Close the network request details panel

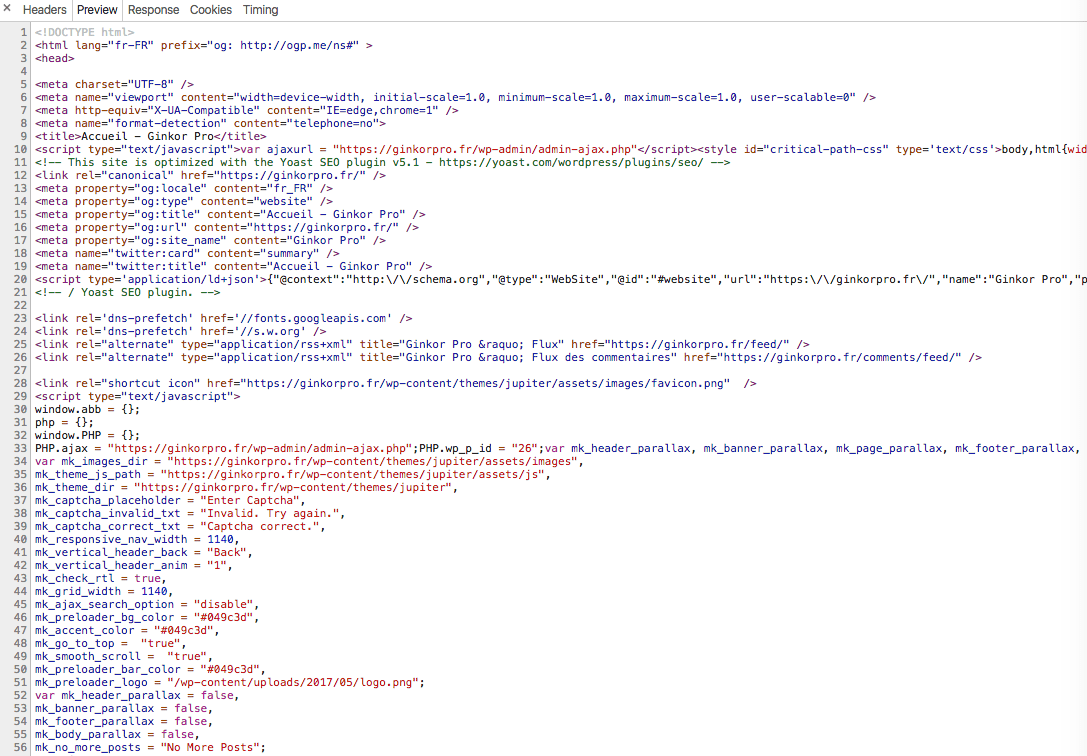(7, 9)
